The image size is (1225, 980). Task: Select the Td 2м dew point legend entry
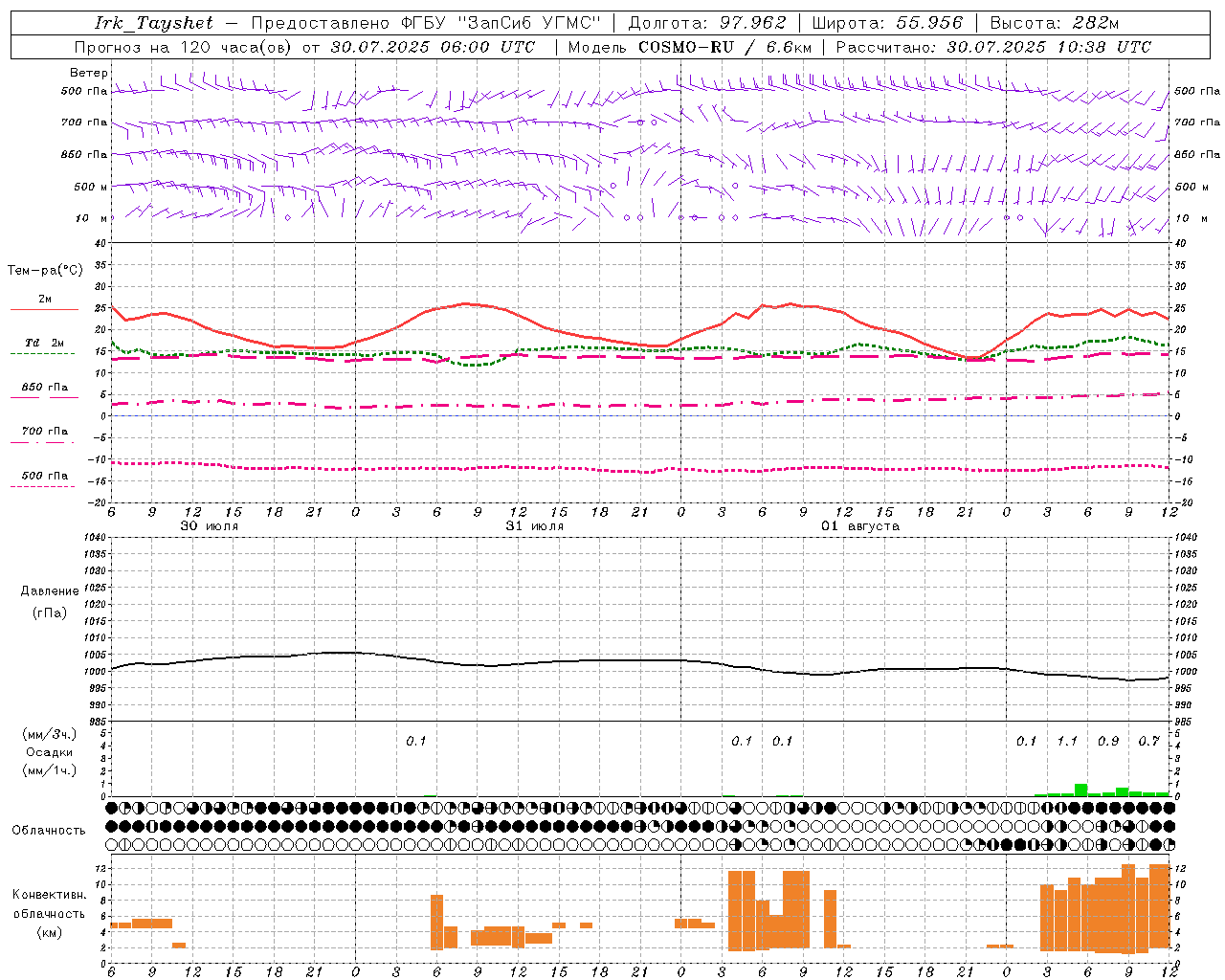tap(44, 347)
